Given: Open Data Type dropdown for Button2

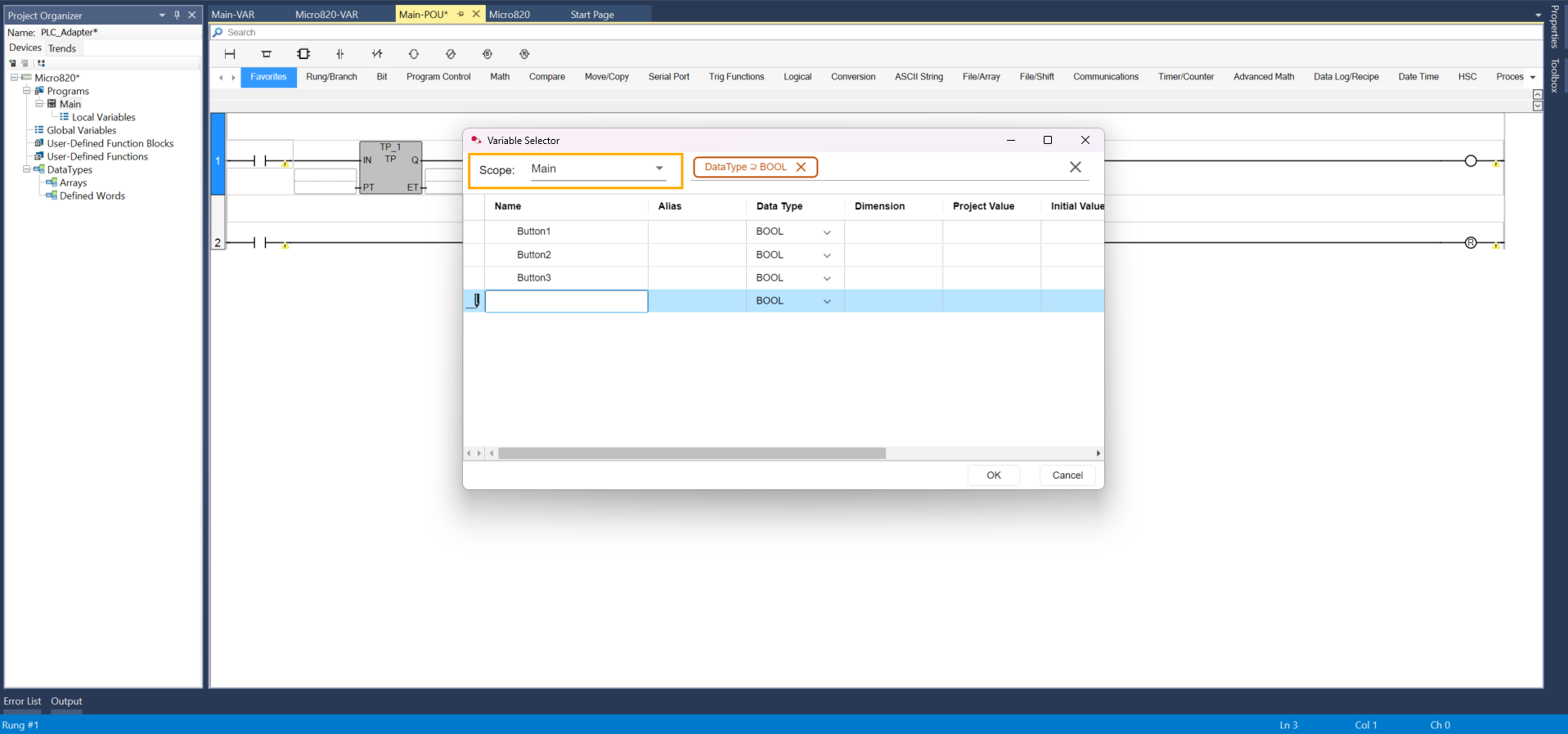Looking at the screenshot, I should 827,255.
